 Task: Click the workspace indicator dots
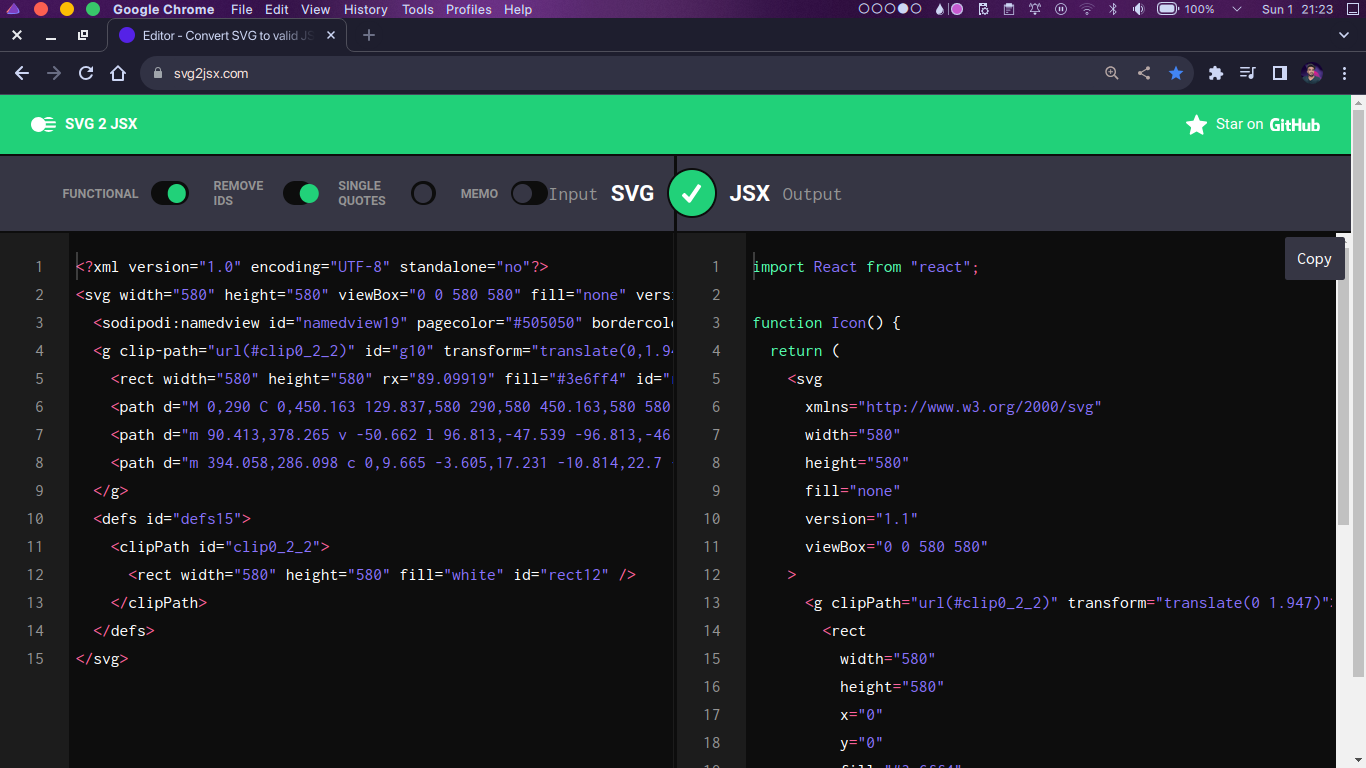(x=890, y=9)
